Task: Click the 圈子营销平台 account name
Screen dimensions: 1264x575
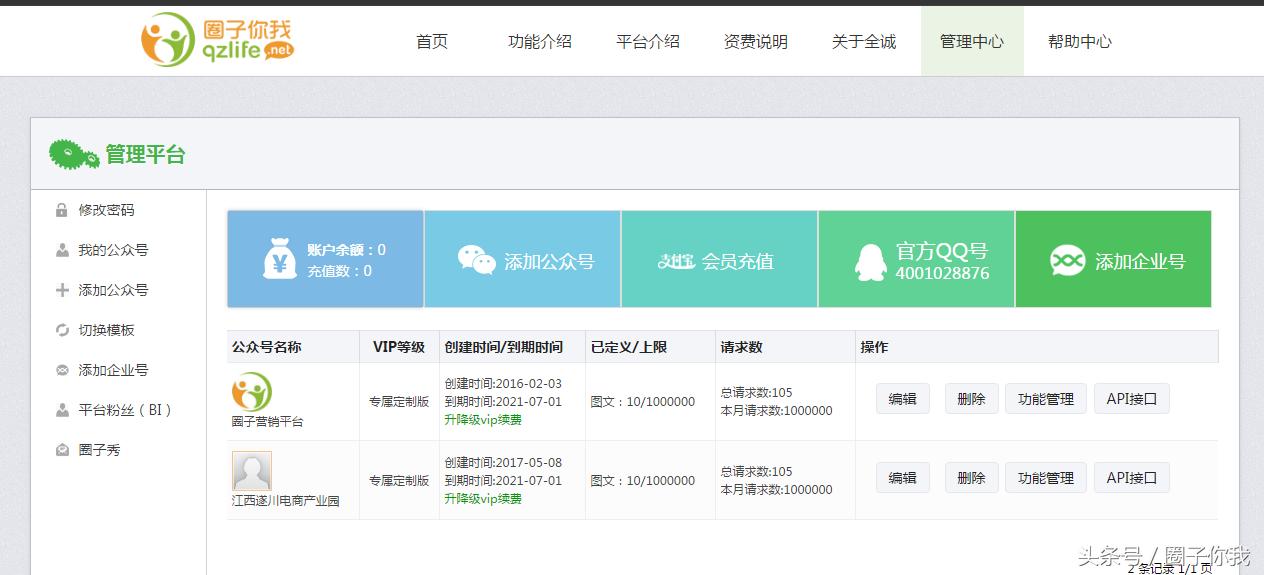Action: (x=268, y=422)
